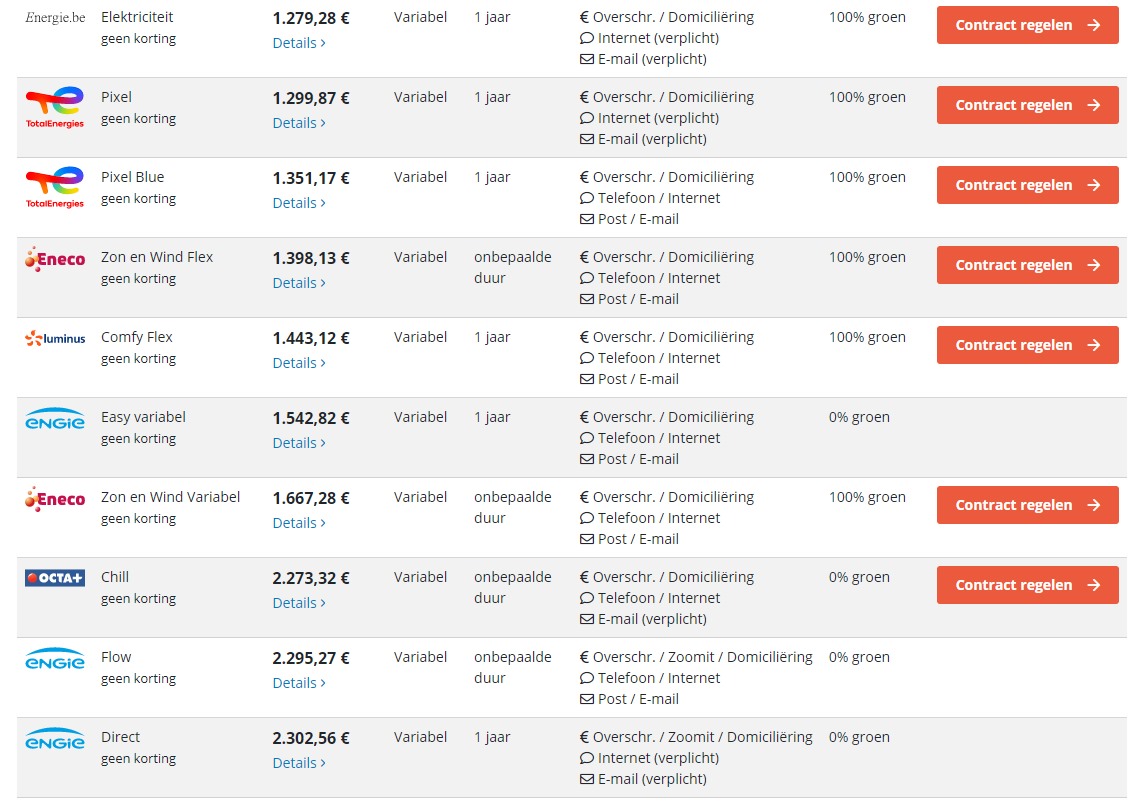Show Details under the 2.302,56 € price
1133x803 pixels.
click(298, 763)
